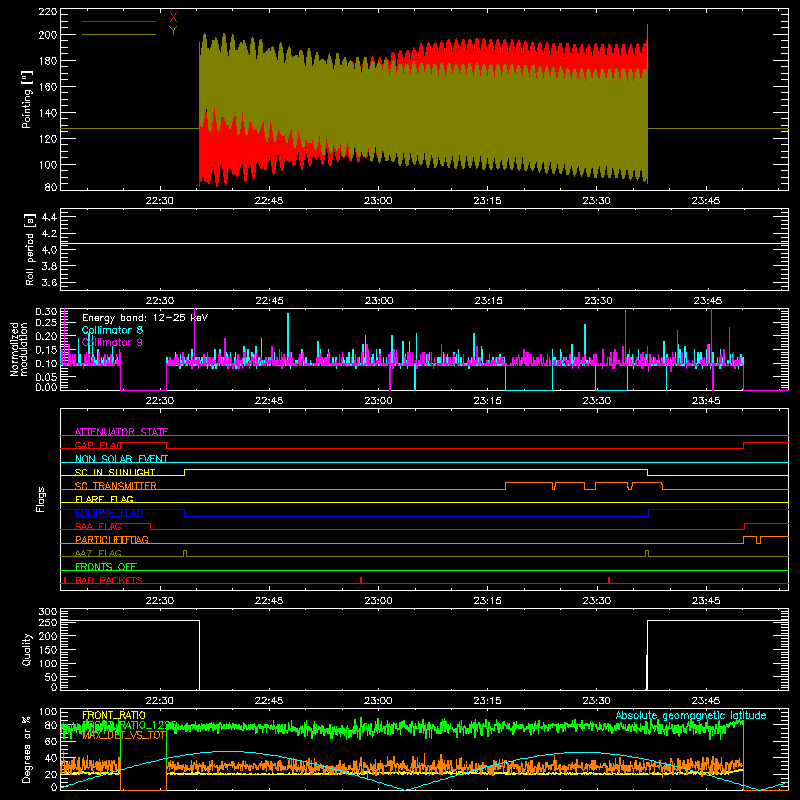The image size is (800, 800).
Task: Select the SC_TRANSMITTER flag label
Action: tap(116, 485)
